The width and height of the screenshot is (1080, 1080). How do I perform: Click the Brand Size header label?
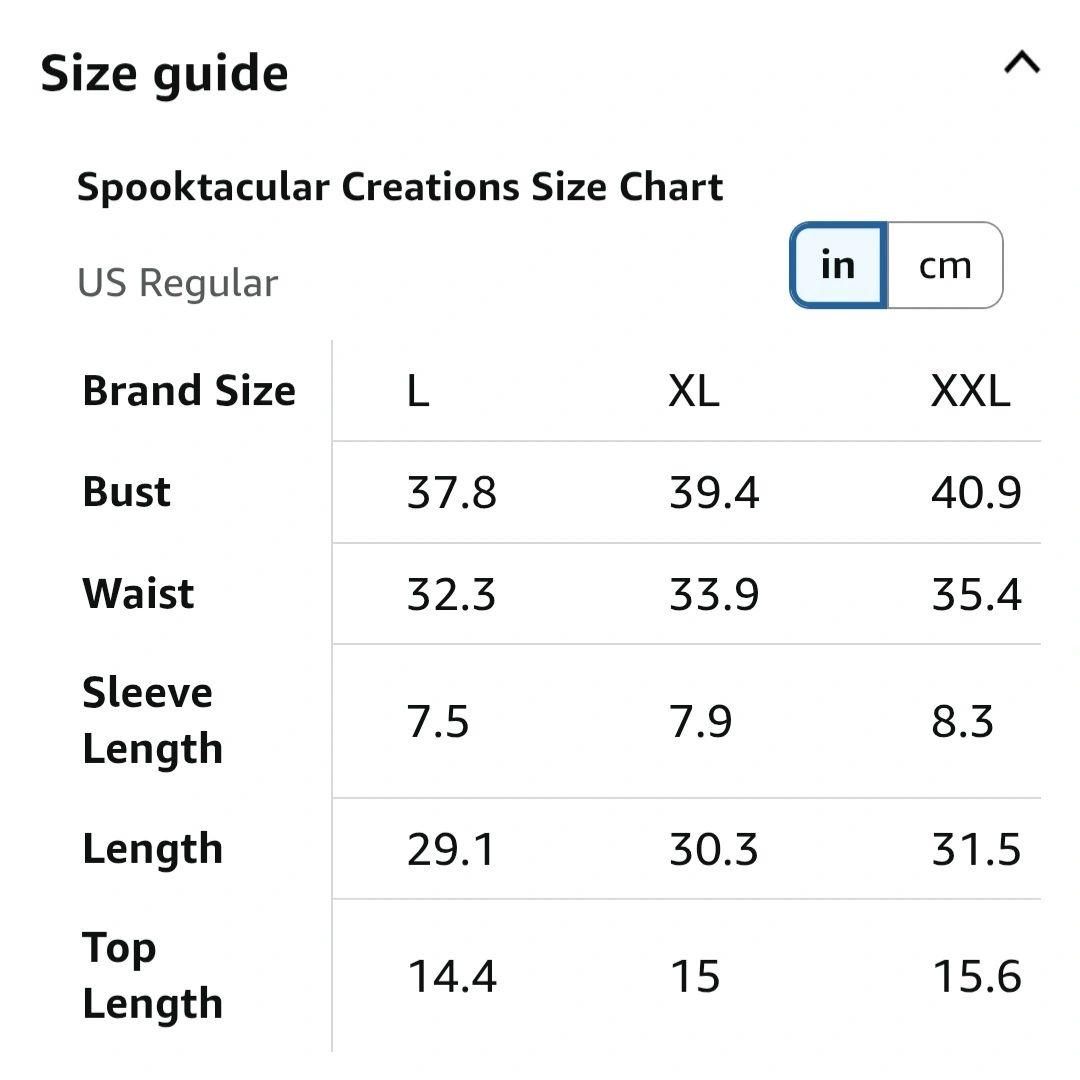[189, 391]
